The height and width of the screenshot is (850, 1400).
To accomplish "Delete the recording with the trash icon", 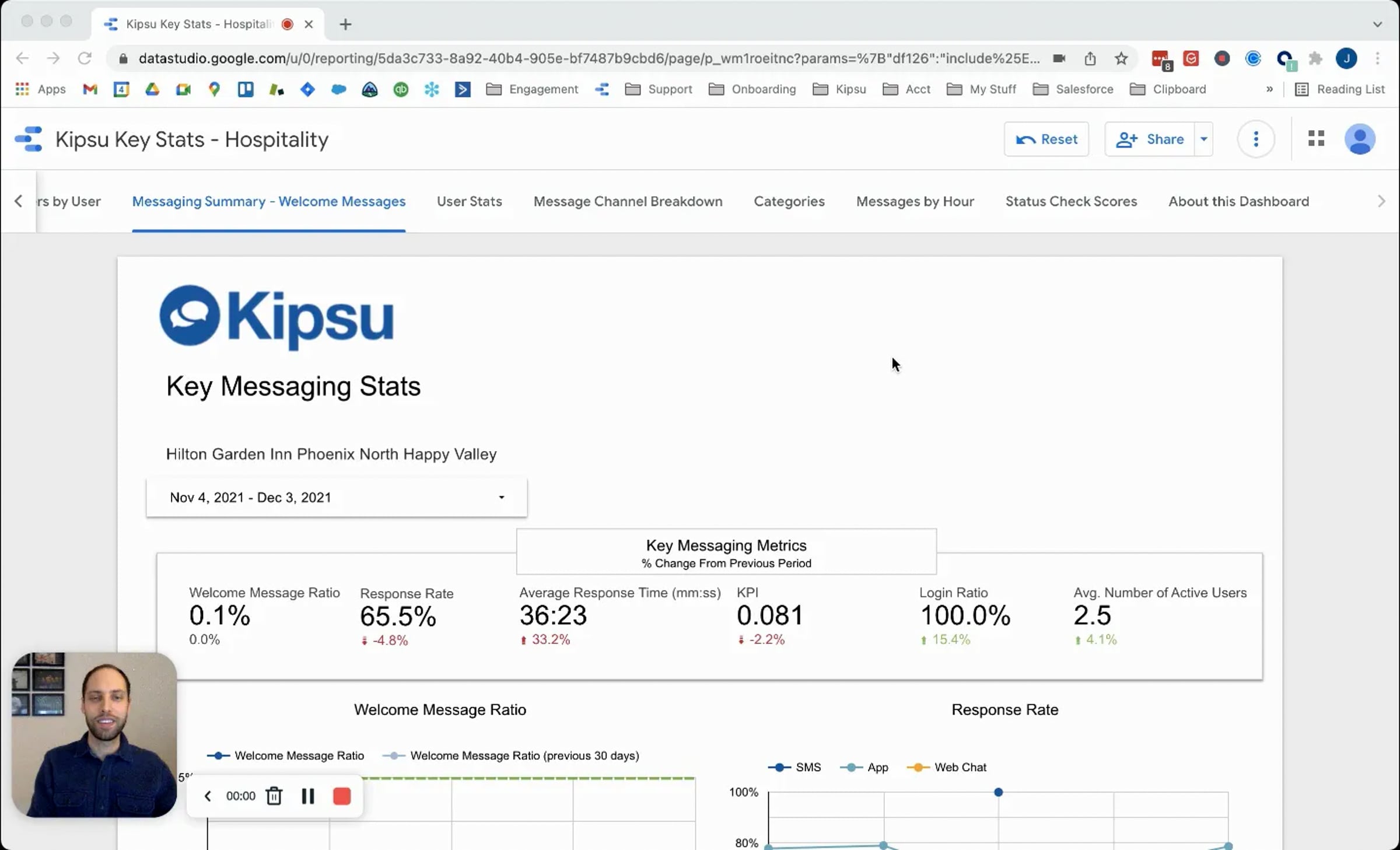I will [x=274, y=796].
